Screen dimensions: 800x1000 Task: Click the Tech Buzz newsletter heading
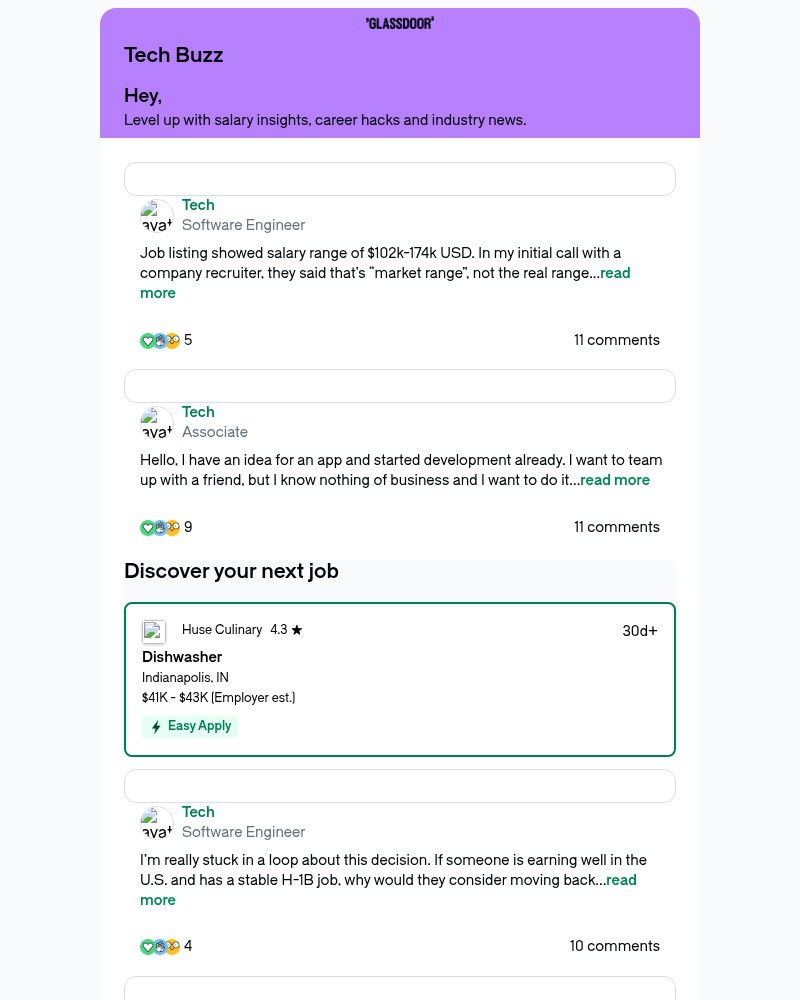(173, 55)
